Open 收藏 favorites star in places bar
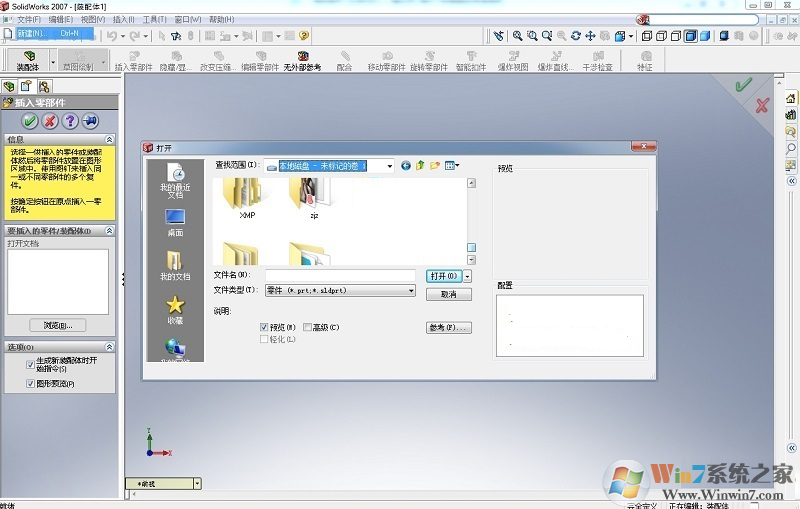800x509 pixels. click(175, 310)
